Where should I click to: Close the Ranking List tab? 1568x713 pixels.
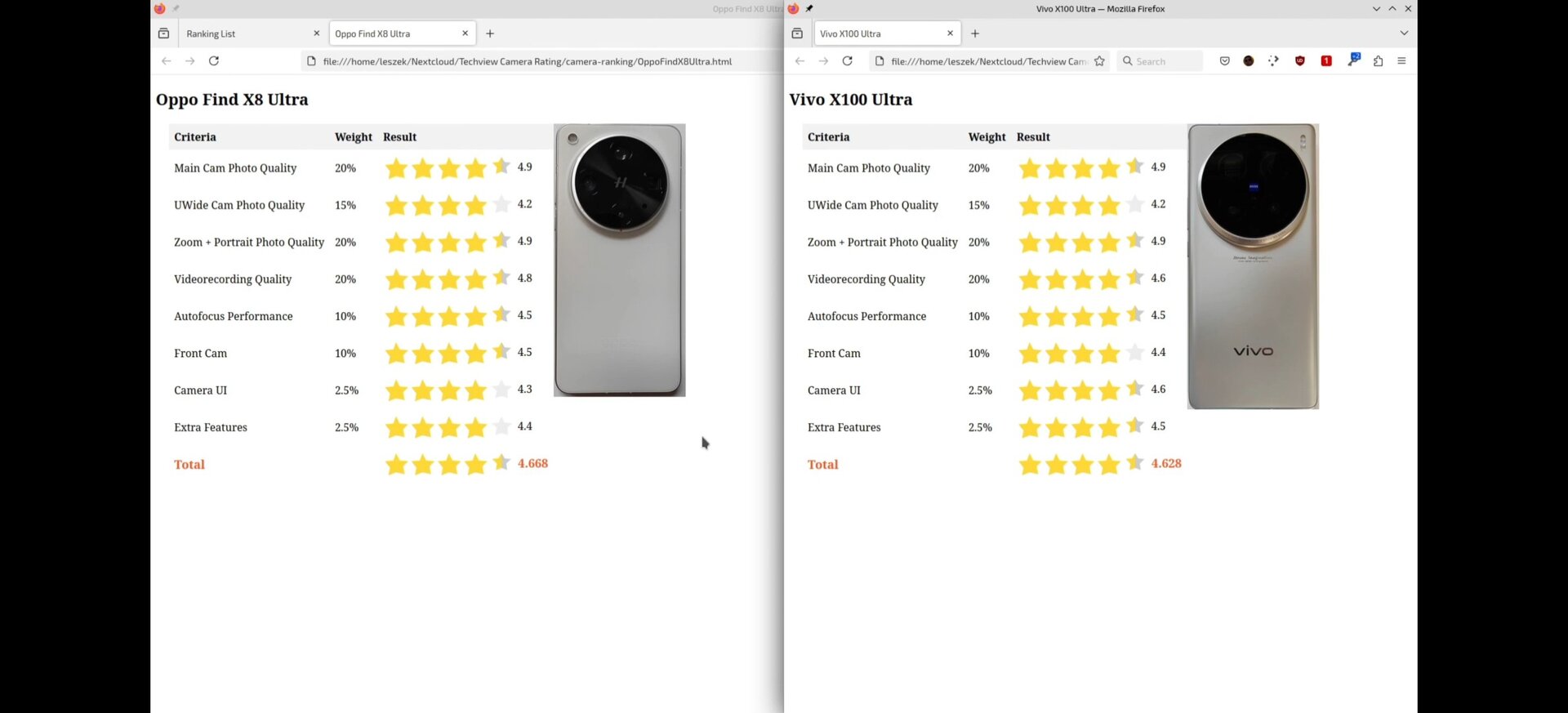[317, 33]
